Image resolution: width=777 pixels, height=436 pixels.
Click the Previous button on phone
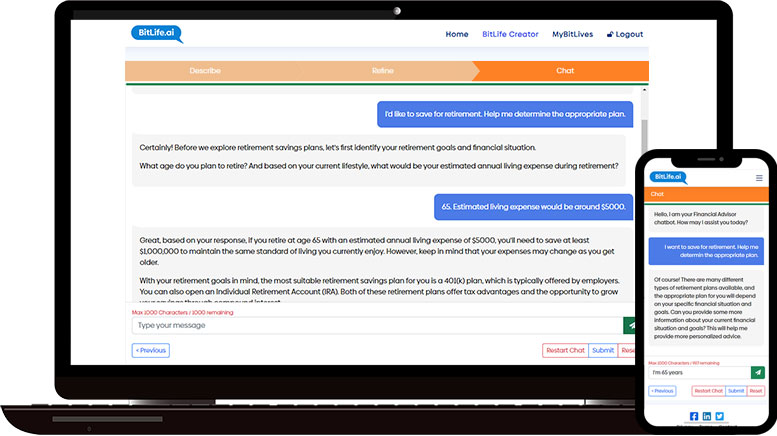[x=662, y=391]
